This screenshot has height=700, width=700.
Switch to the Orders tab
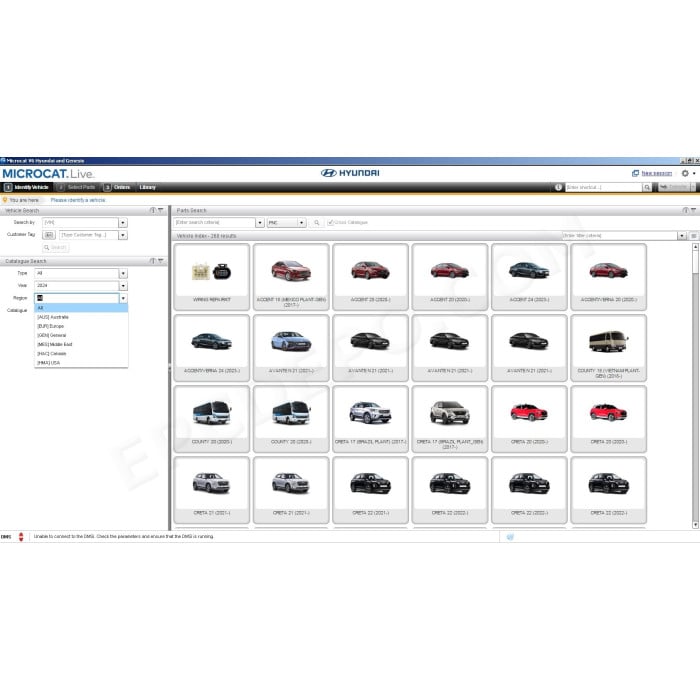pos(117,188)
